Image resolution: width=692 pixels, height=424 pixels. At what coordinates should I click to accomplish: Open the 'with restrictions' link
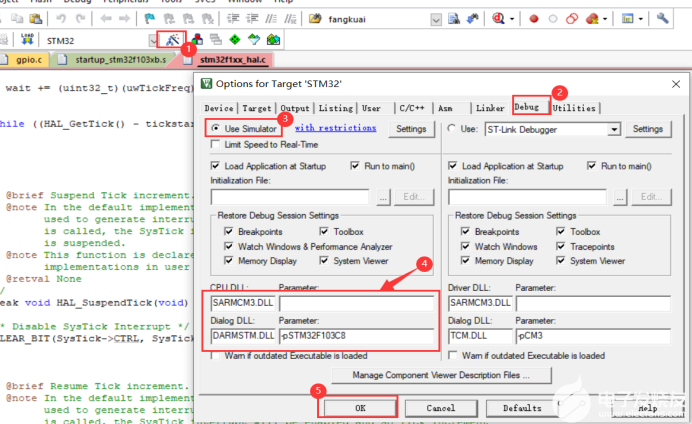[335, 128]
